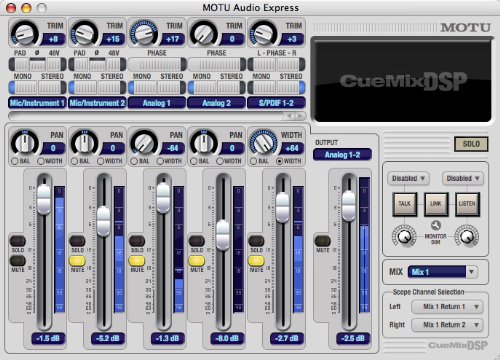This screenshot has width=500, height=360.
Task: Click the TALK button
Action: click(x=404, y=203)
